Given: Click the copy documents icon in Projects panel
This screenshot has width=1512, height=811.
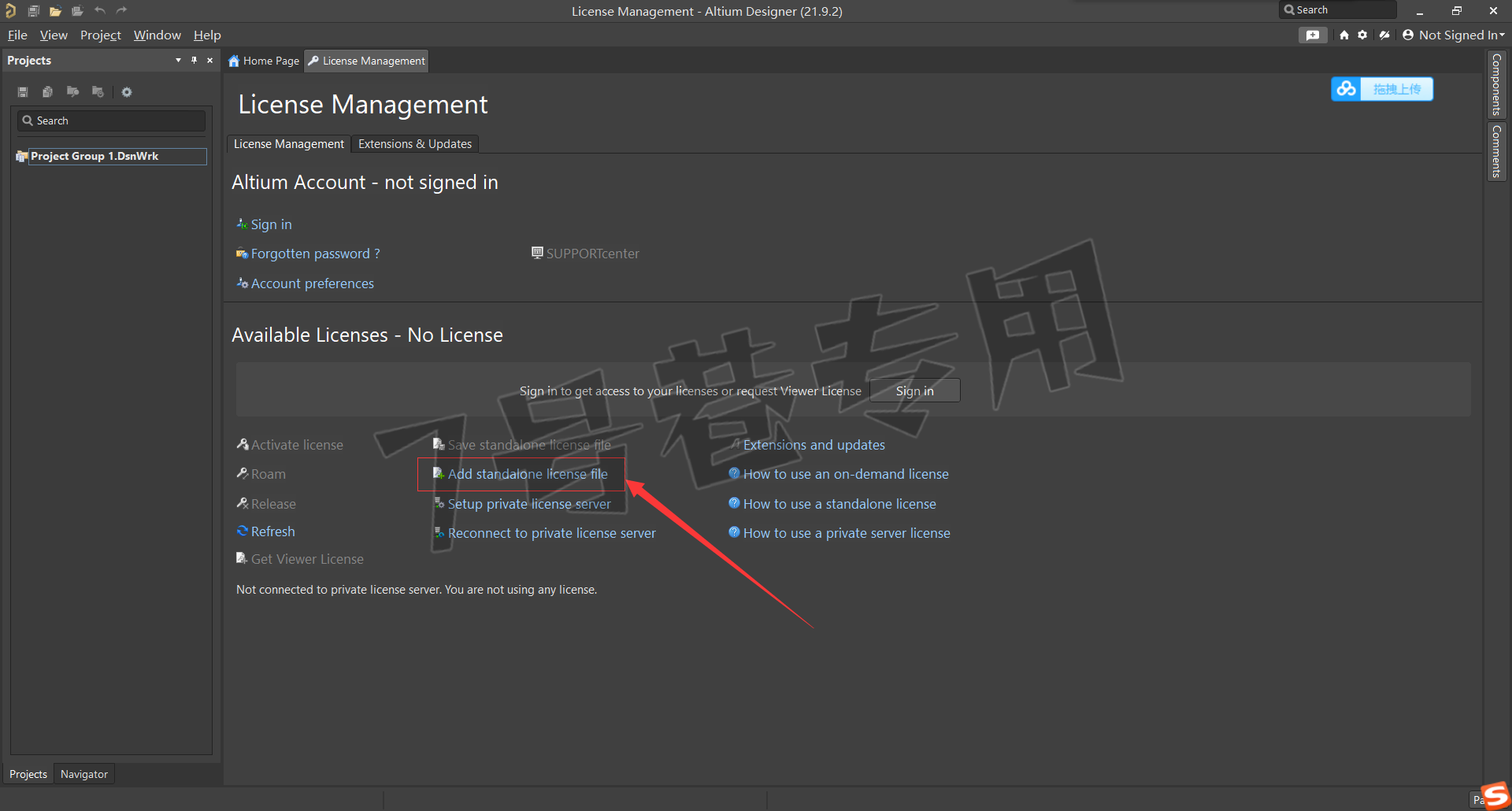Looking at the screenshot, I should pos(47,92).
